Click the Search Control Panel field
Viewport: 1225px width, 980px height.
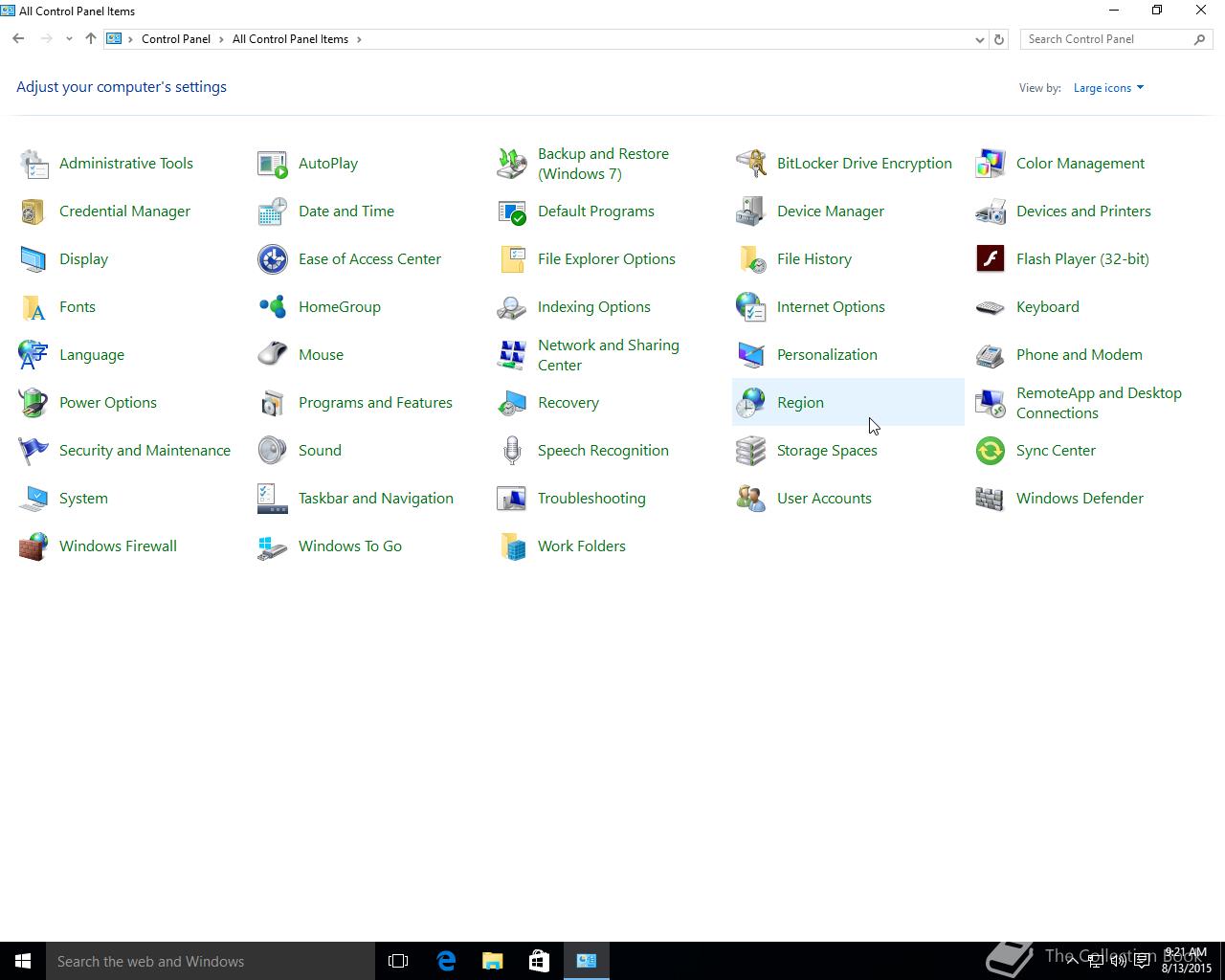point(1116,39)
